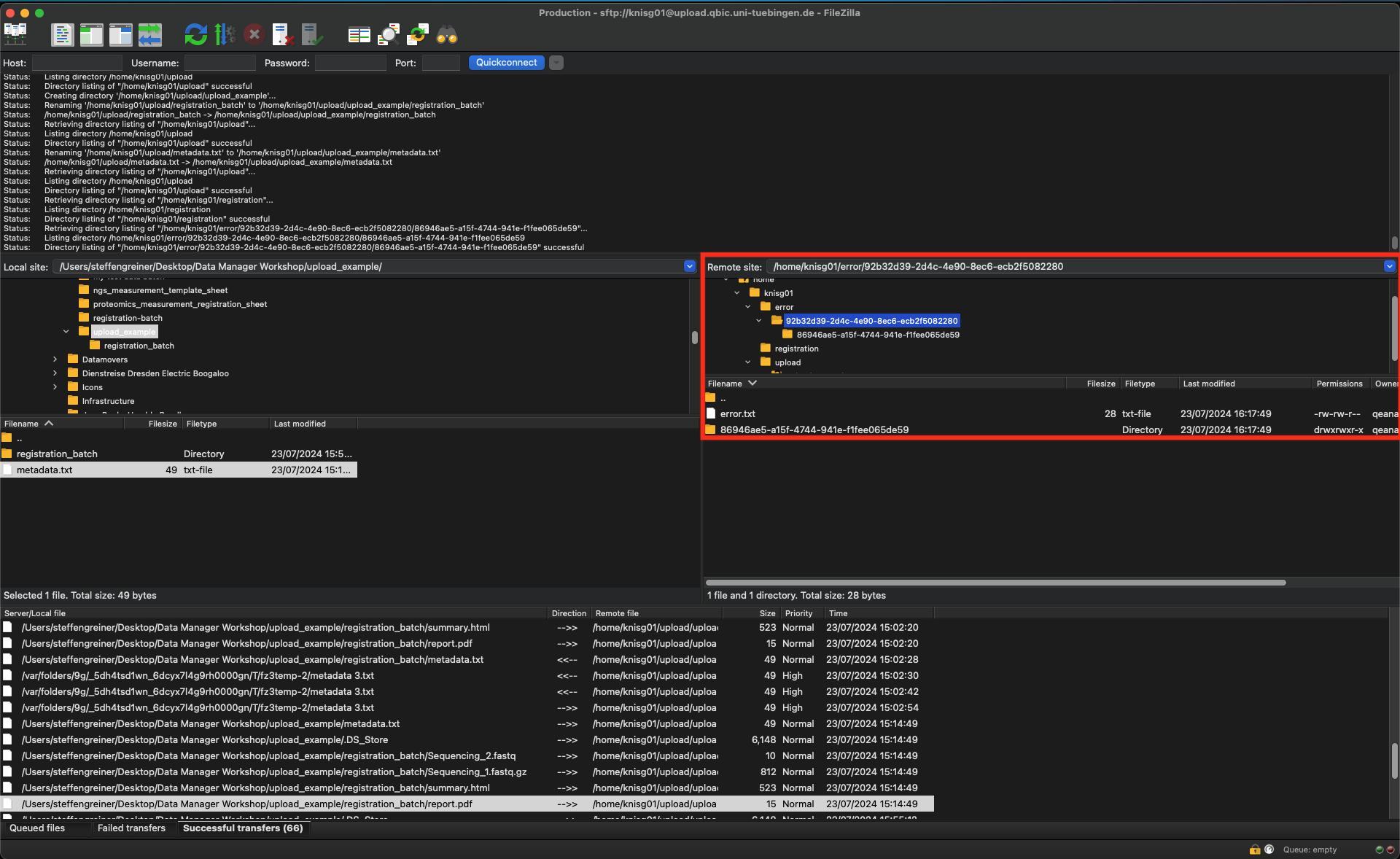1400x859 pixels.
Task: Click local tree vertical scrollbar thumb
Action: click(694, 337)
